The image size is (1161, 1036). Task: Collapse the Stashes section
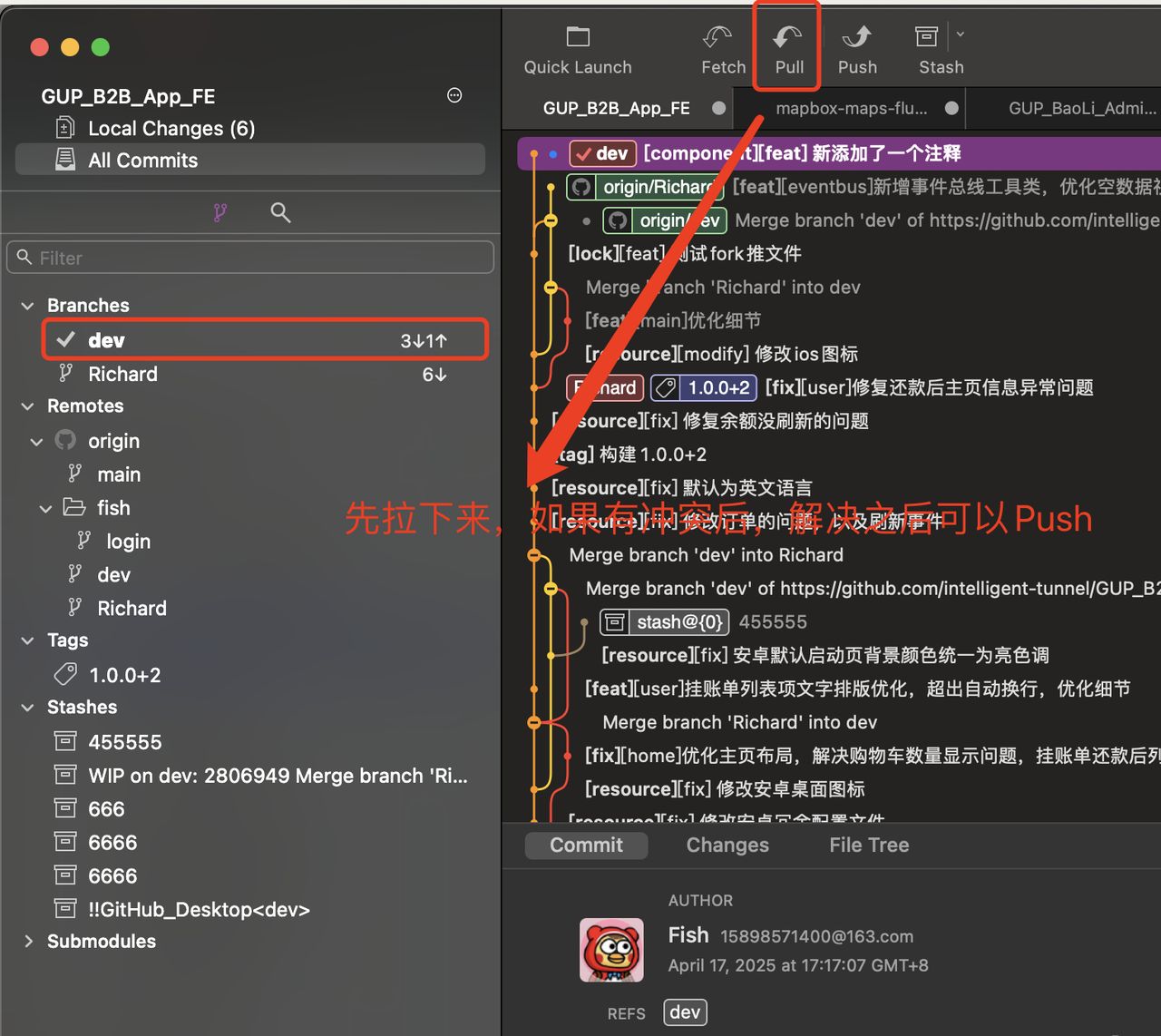[28, 708]
